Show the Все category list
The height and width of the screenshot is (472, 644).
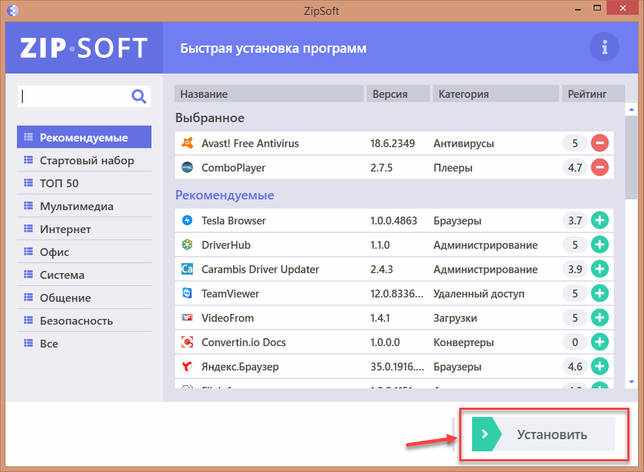pyautogui.click(x=84, y=343)
